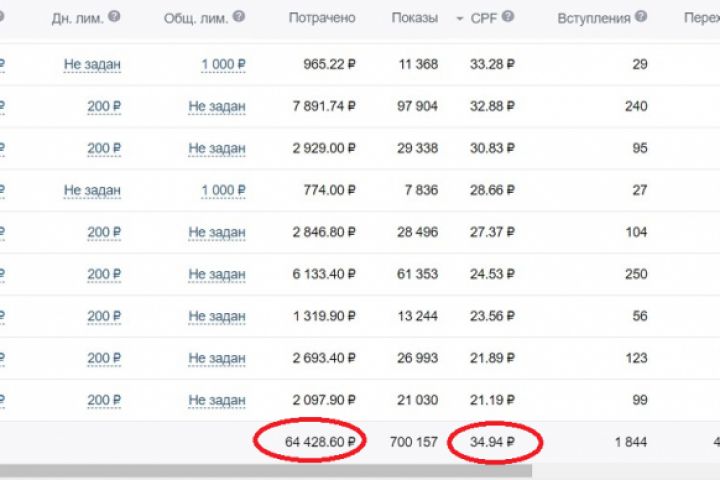This screenshot has width=720, height=480.
Task: Sort by Показы column header
Action: click(x=415, y=18)
